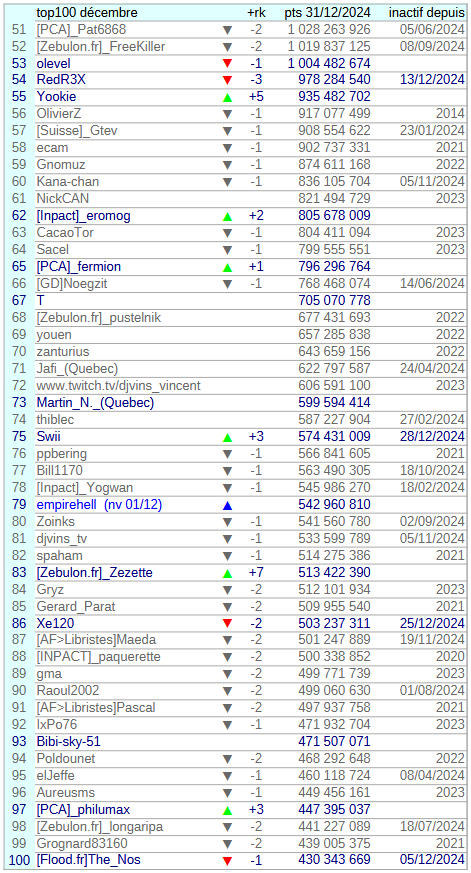This screenshot has height=873, width=471.
Task: Click the red down arrow beside olevel
Action: tap(227, 63)
